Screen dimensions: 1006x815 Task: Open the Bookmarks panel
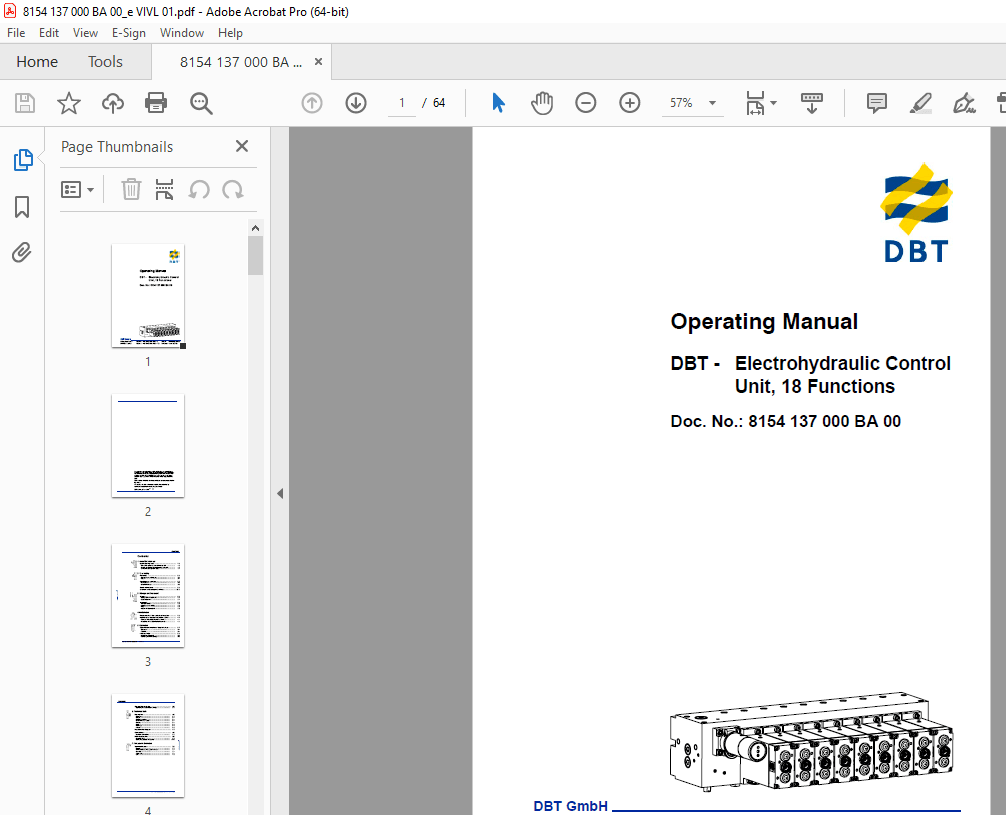coord(22,206)
